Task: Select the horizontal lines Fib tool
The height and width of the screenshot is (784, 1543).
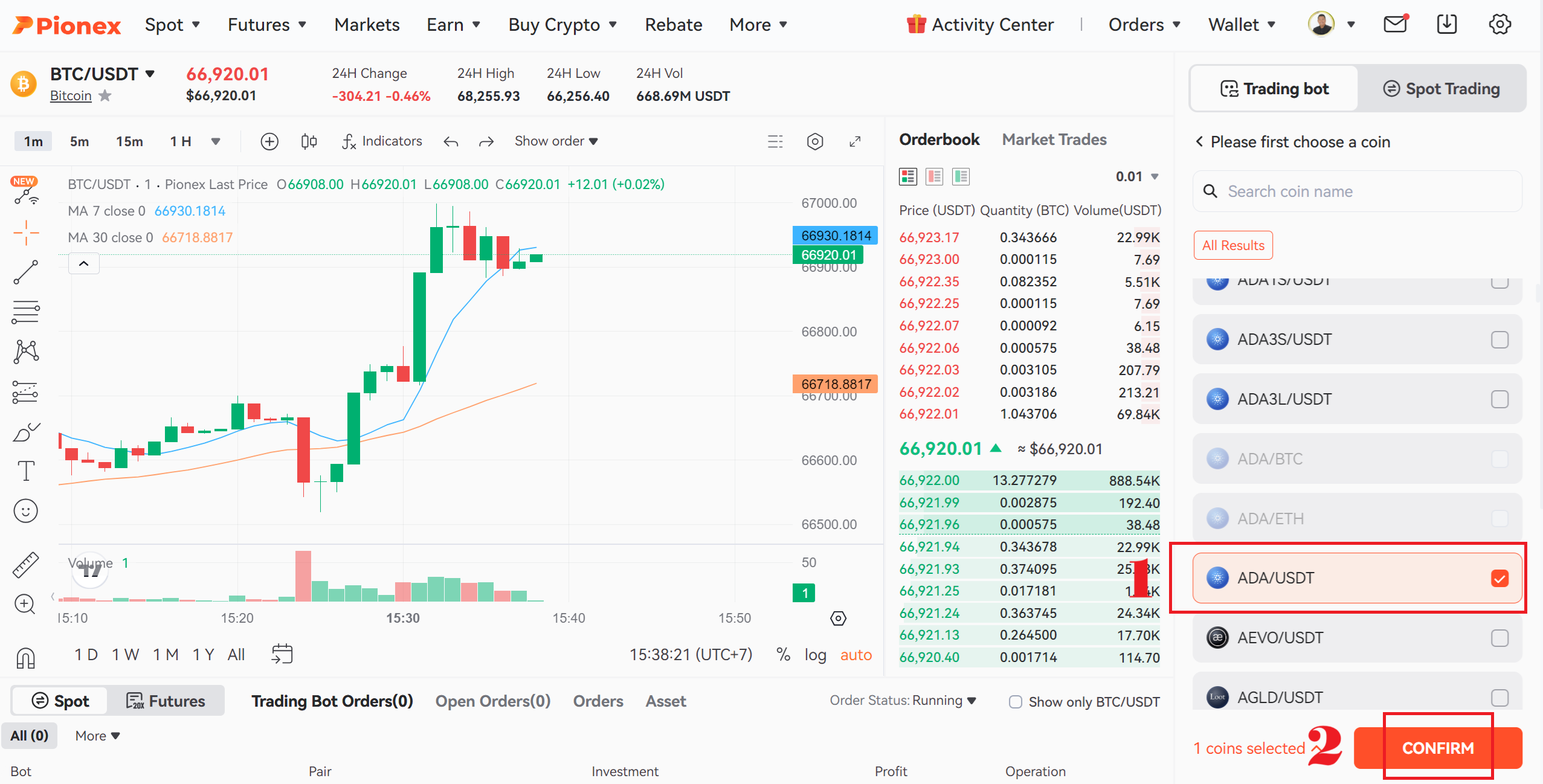Action: click(x=26, y=312)
